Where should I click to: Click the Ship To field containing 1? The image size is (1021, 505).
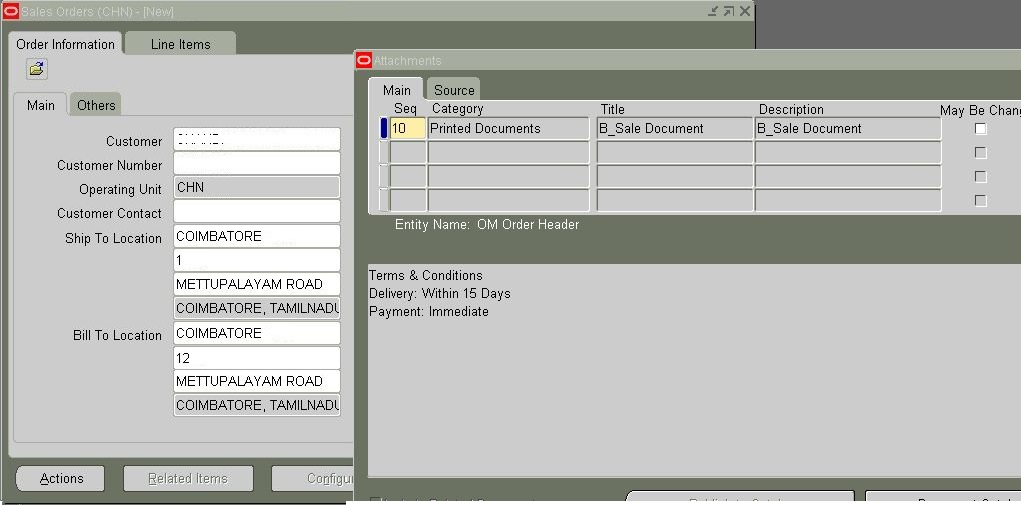pos(257,260)
